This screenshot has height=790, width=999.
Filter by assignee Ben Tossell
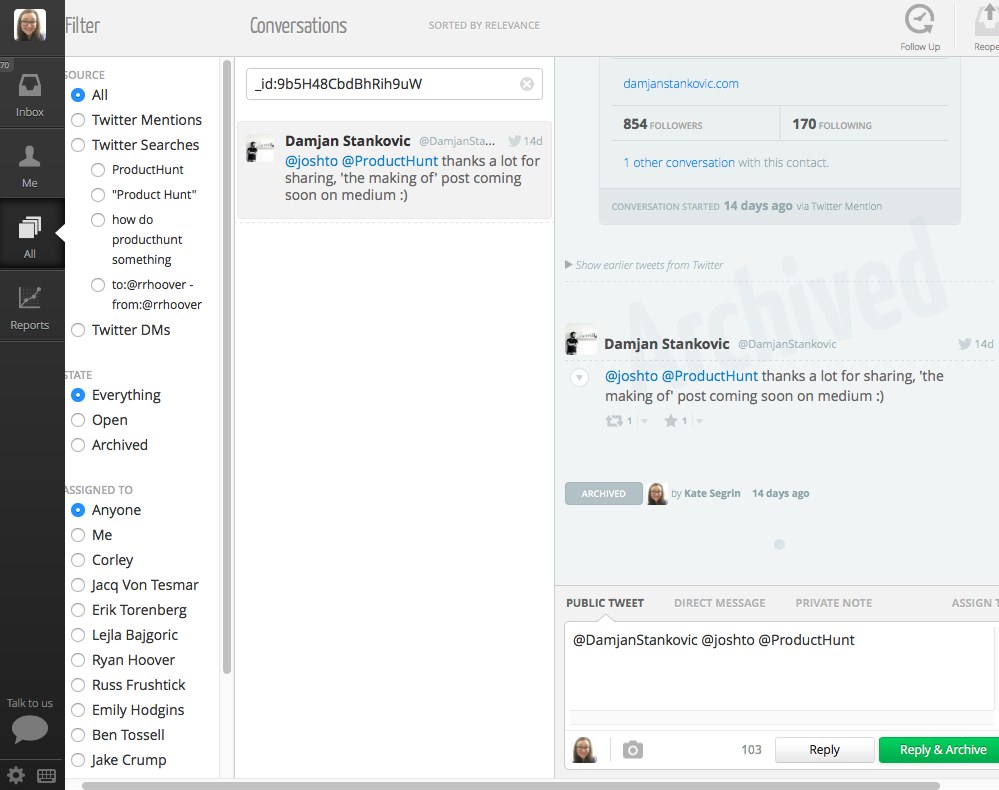coord(78,735)
